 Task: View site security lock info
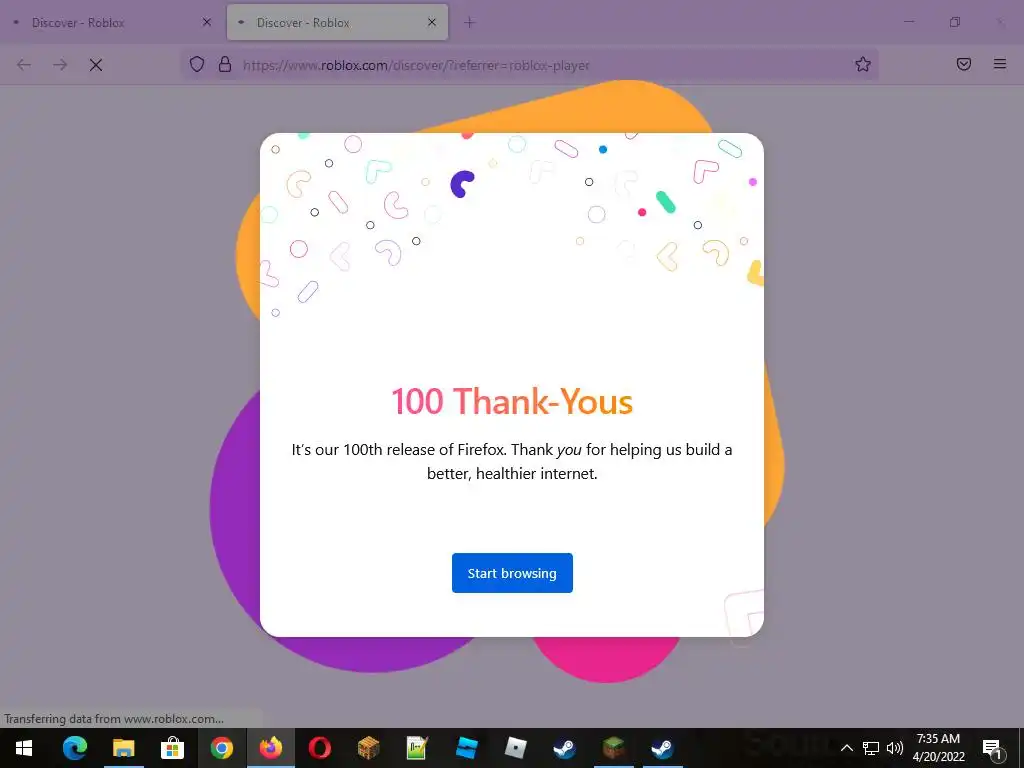[x=225, y=64]
